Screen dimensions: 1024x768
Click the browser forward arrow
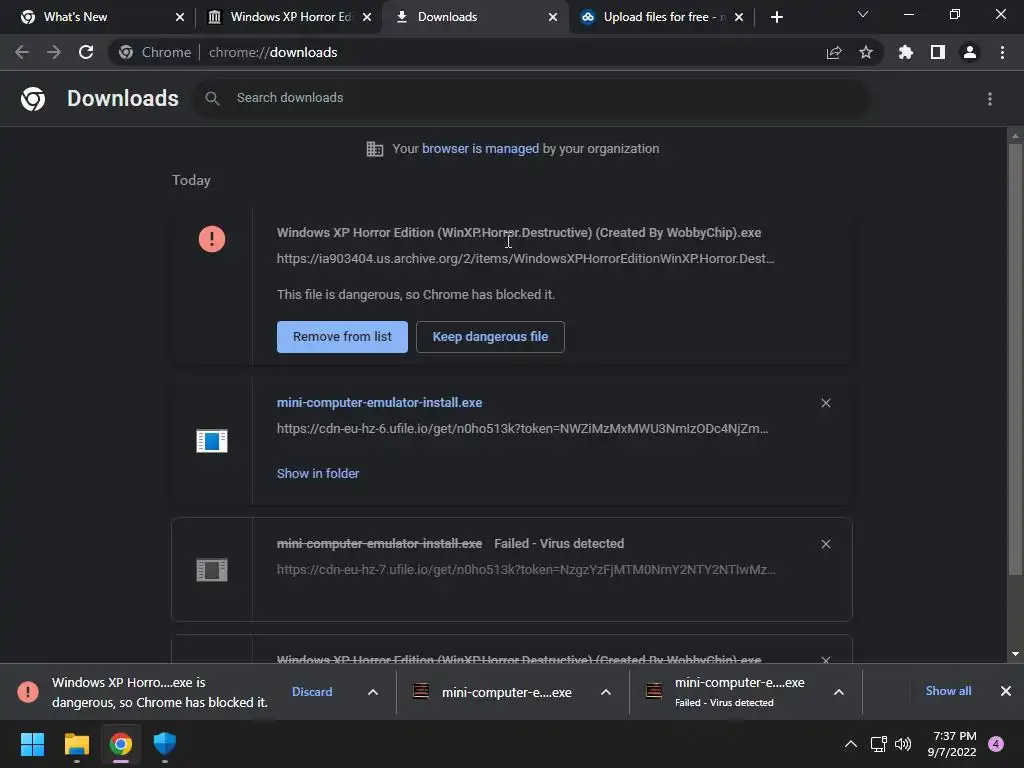[x=54, y=52]
